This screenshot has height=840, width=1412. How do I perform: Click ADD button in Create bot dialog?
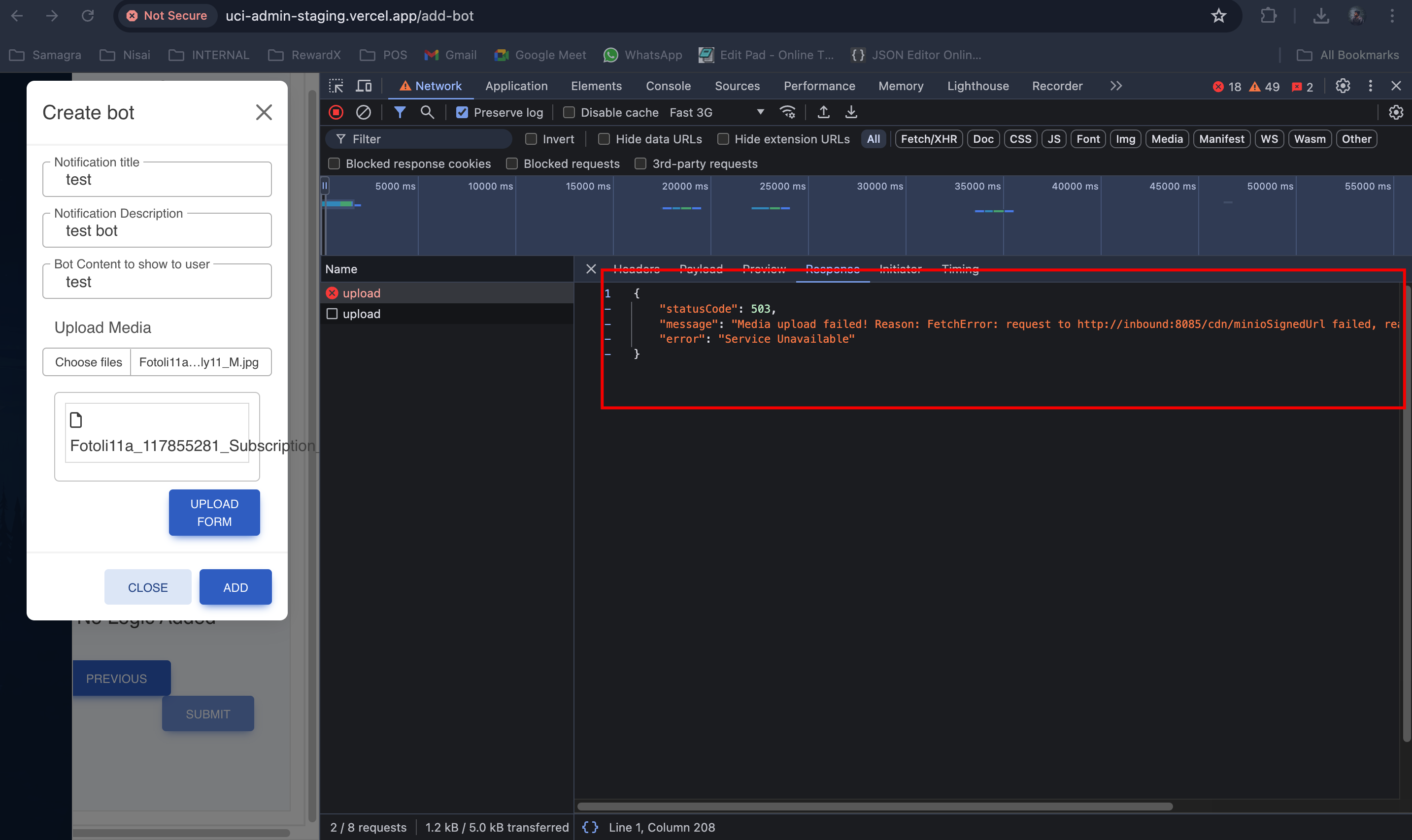tap(236, 587)
